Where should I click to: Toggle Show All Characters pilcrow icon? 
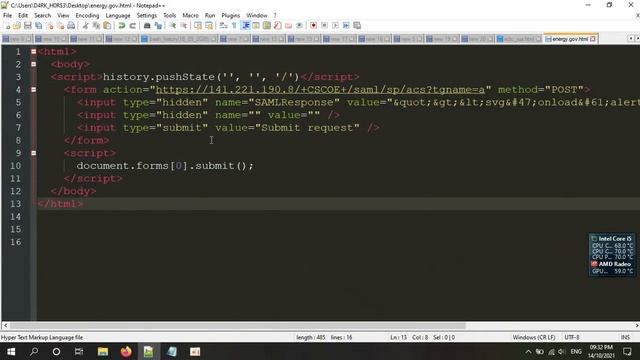pyautogui.click(x=234, y=26)
